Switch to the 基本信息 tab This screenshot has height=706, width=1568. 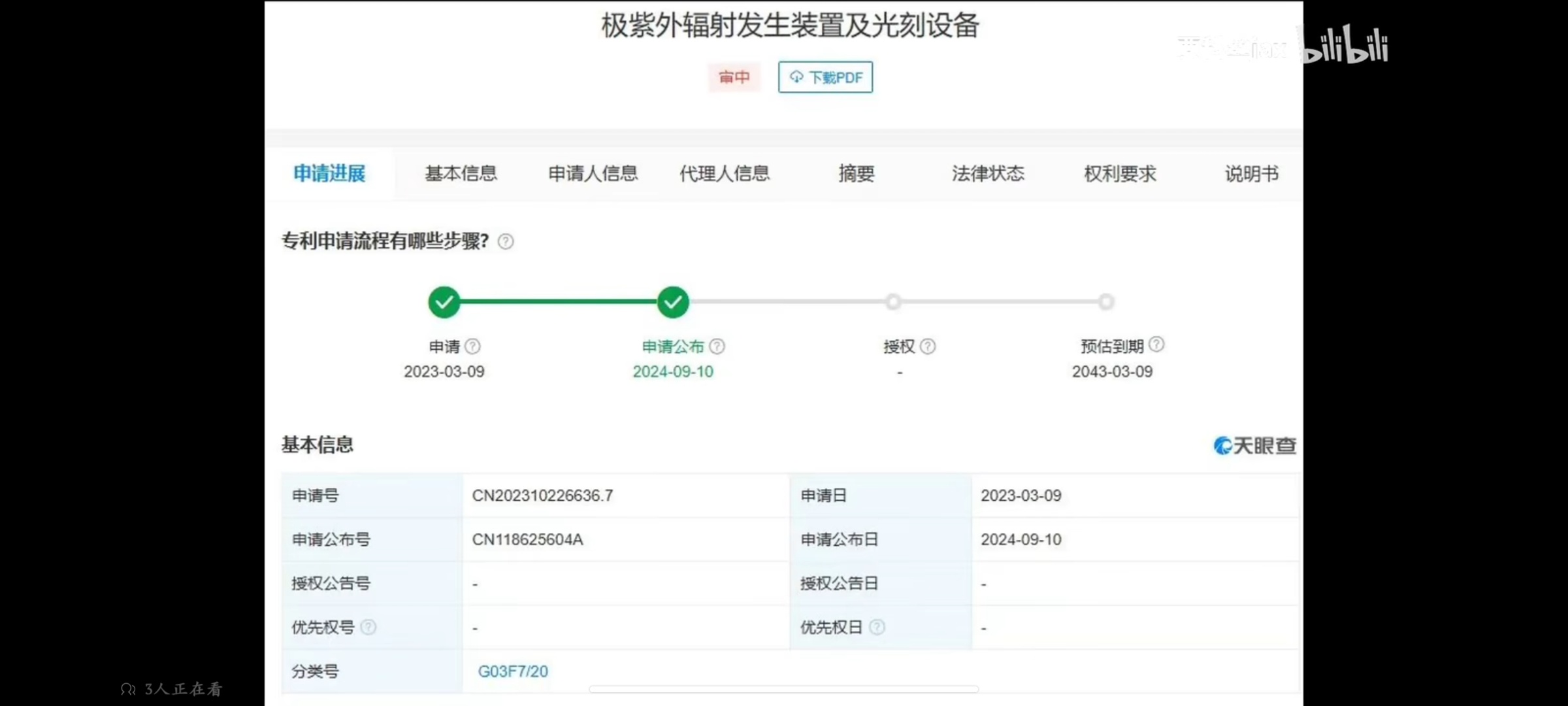point(461,174)
